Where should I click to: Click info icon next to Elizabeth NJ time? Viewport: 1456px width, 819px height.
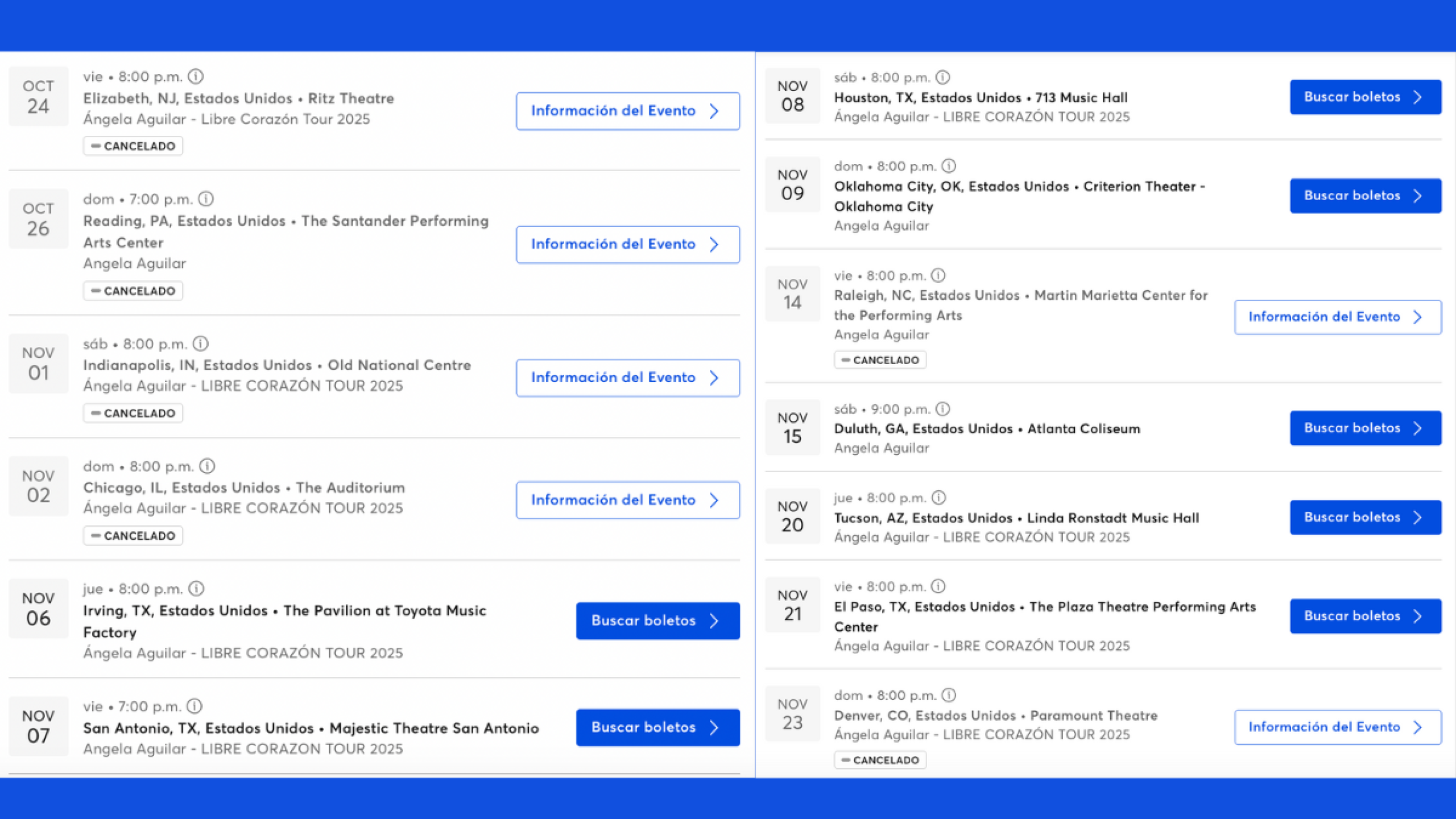click(x=196, y=76)
